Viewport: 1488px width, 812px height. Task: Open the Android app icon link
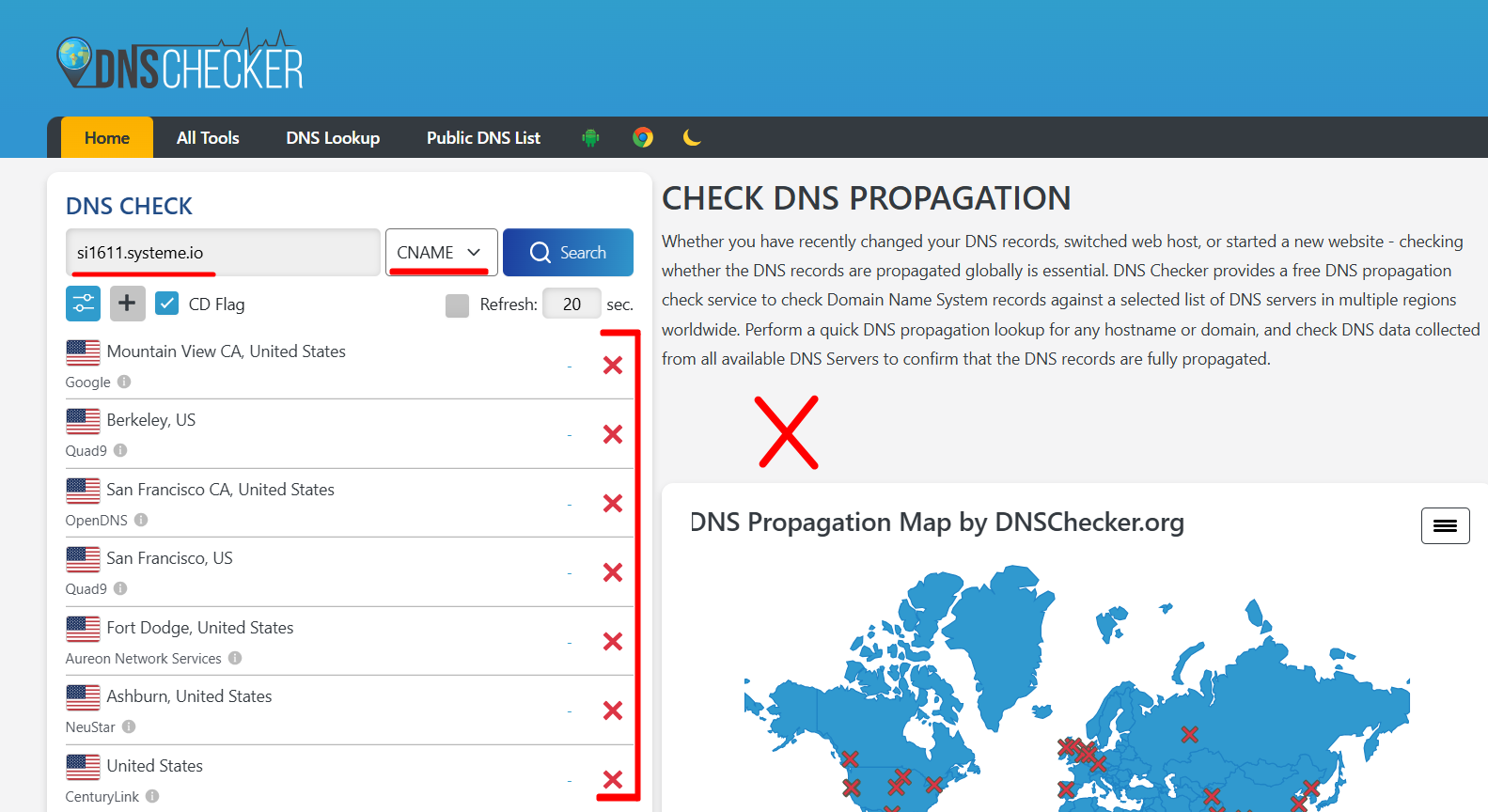point(590,138)
